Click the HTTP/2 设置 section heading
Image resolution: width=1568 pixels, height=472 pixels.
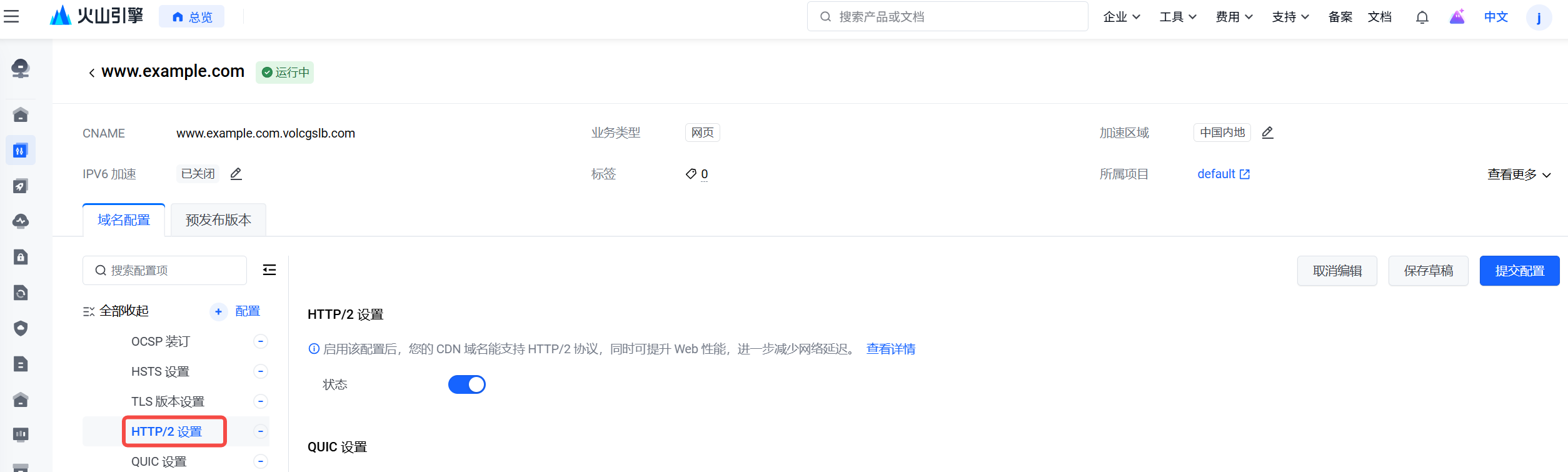click(346, 314)
